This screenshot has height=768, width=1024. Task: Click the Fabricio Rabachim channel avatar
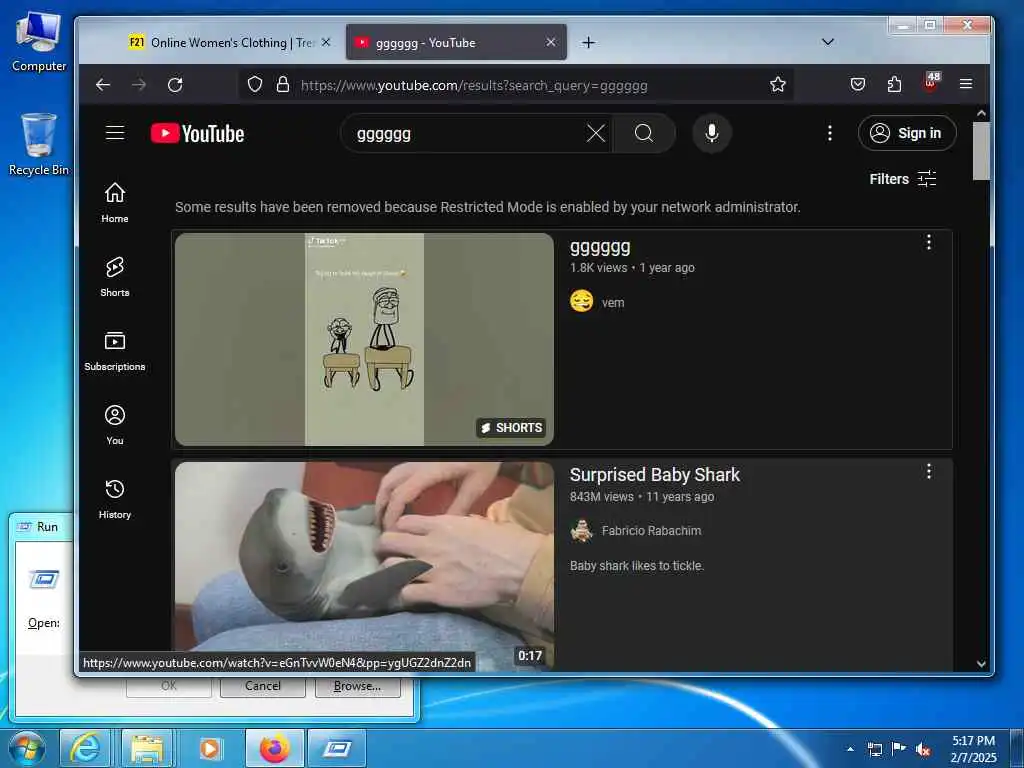tap(581, 530)
